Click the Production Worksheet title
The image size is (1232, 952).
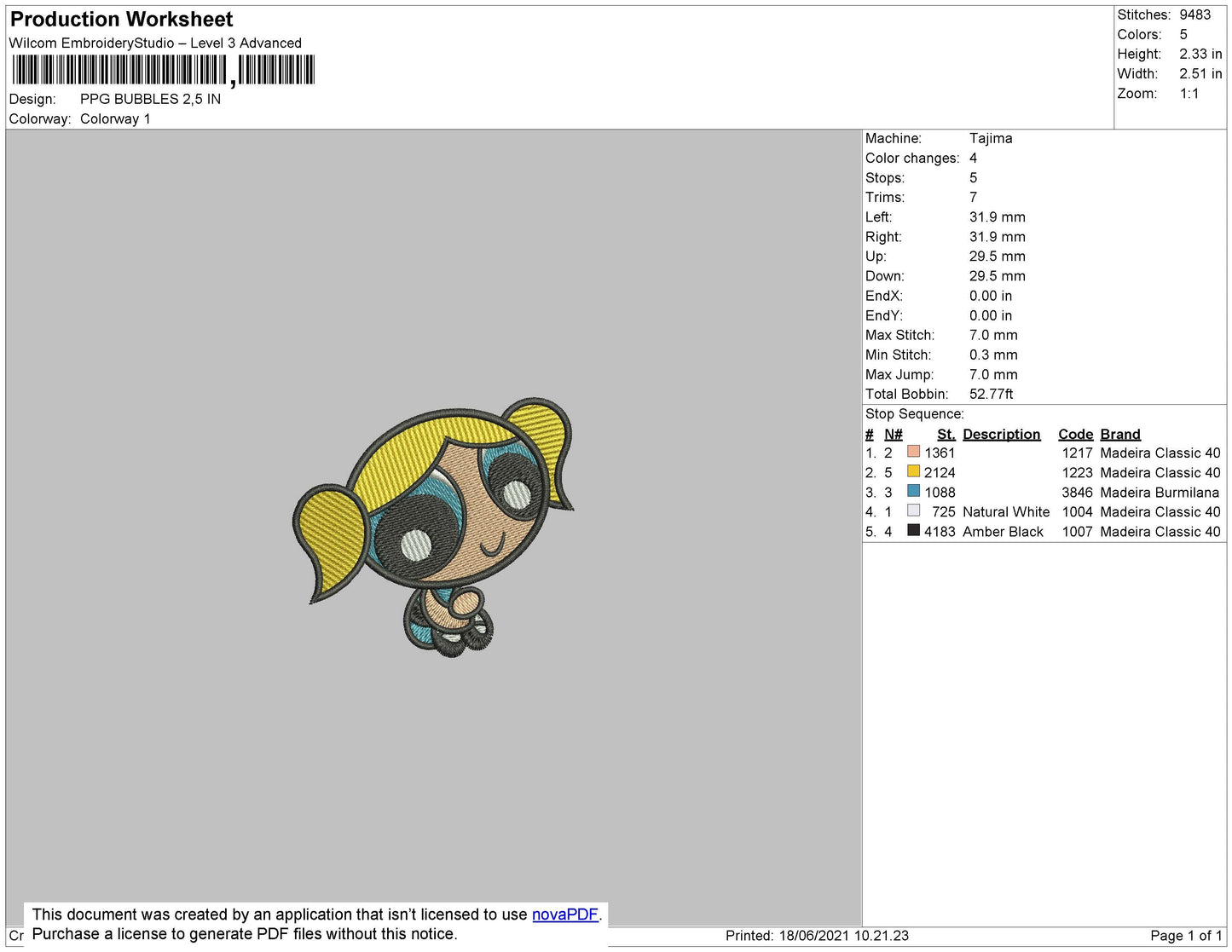pos(121,20)
